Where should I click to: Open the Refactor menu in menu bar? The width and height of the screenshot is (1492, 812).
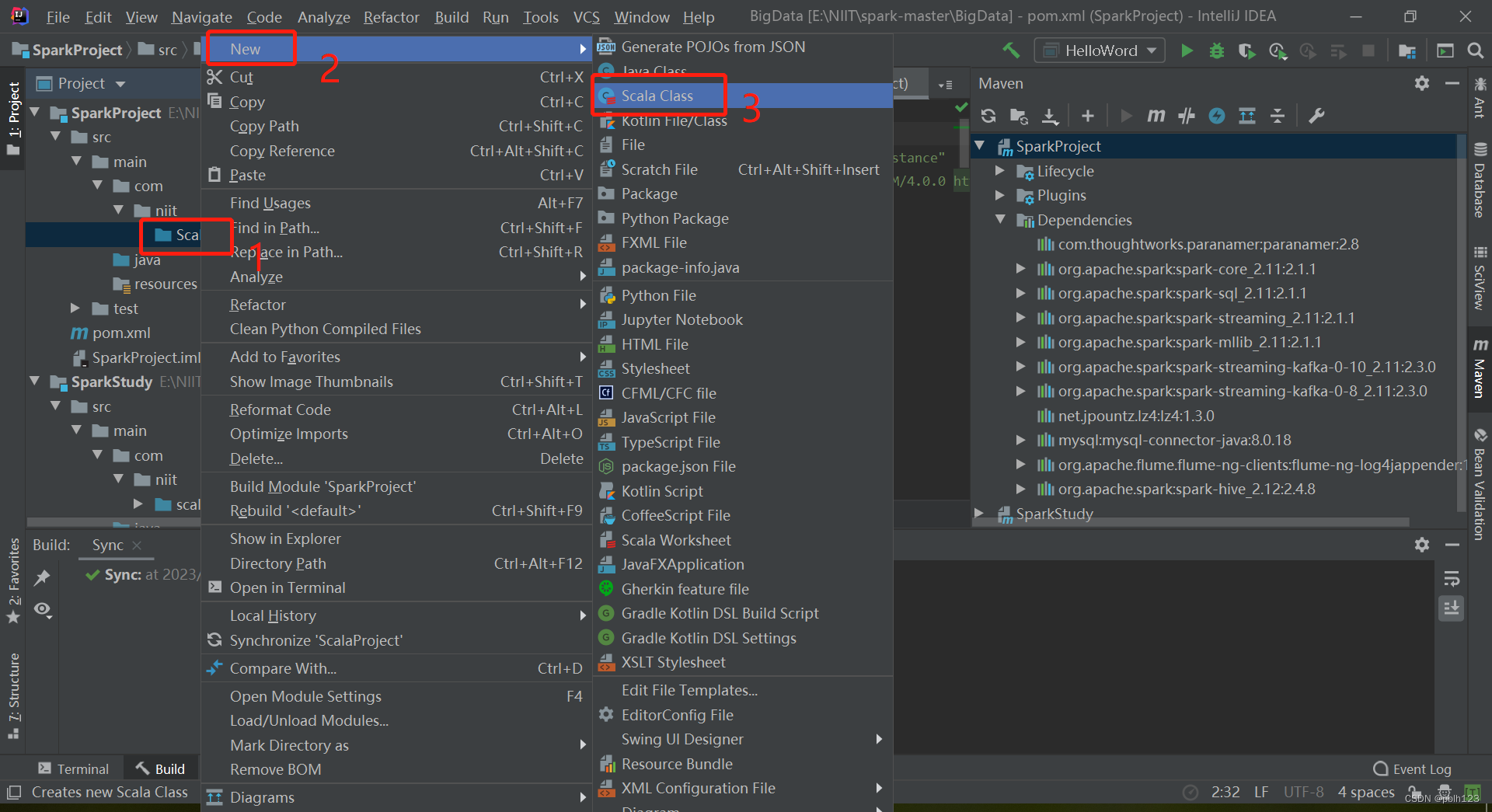click(x=391, y=16)
